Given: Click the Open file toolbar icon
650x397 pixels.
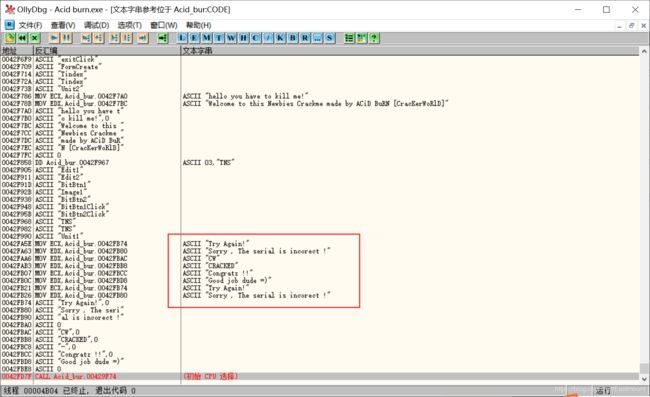Looking at the screenshot, I should pyautogui.click(x=10, y=38).
